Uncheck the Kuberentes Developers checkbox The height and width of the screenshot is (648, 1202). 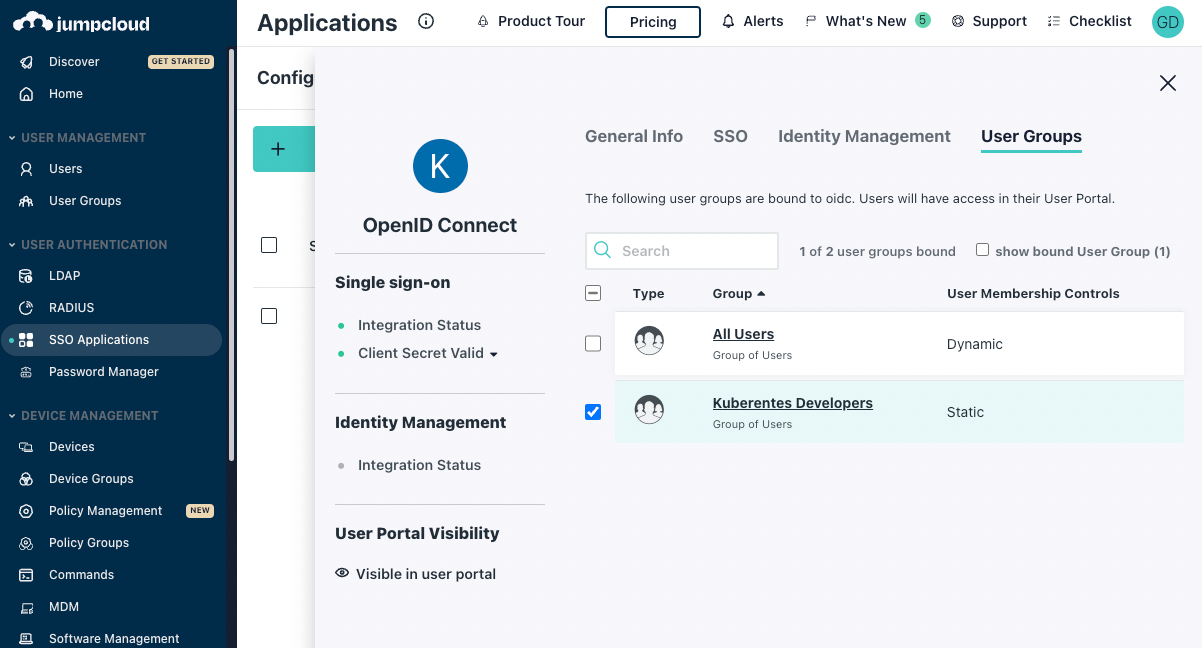pos(593,412)
